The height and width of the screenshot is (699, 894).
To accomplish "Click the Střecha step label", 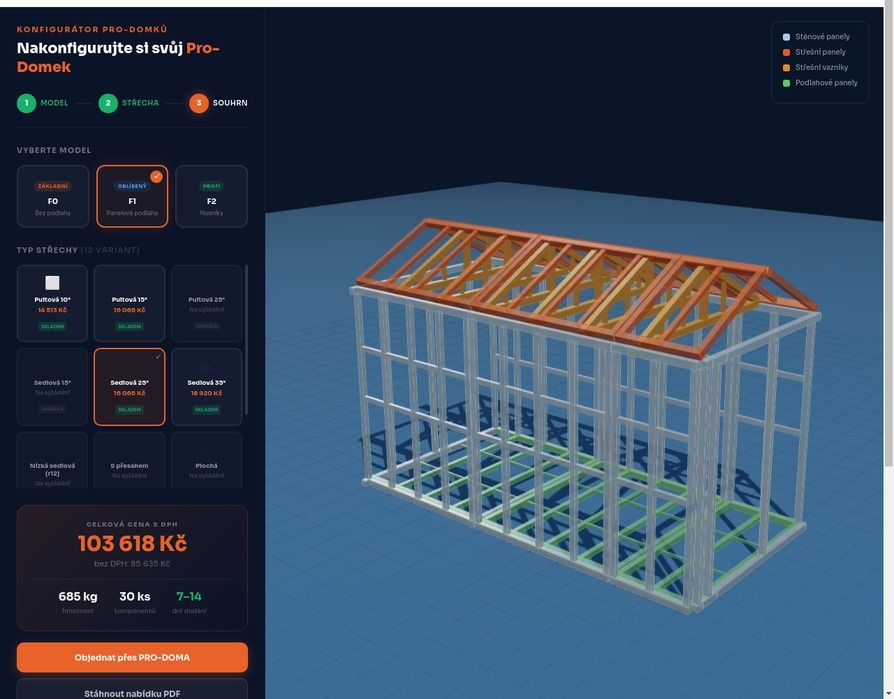I will pyautogui.click(x=140, y=103).
